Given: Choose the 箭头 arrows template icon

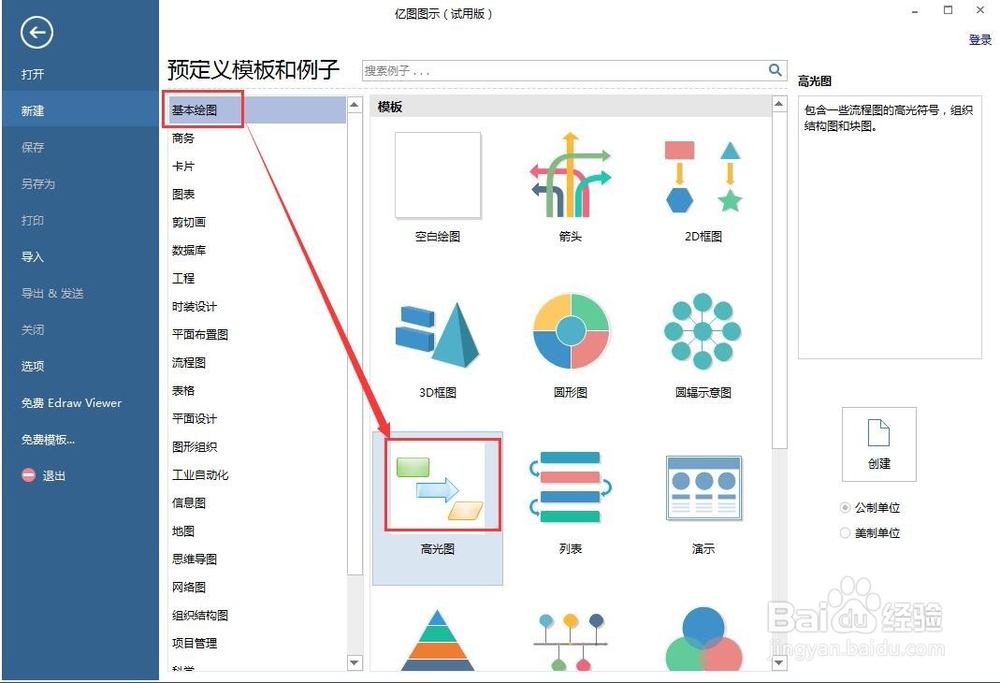Looking at the screenshot, I should [x=570, y=175].
